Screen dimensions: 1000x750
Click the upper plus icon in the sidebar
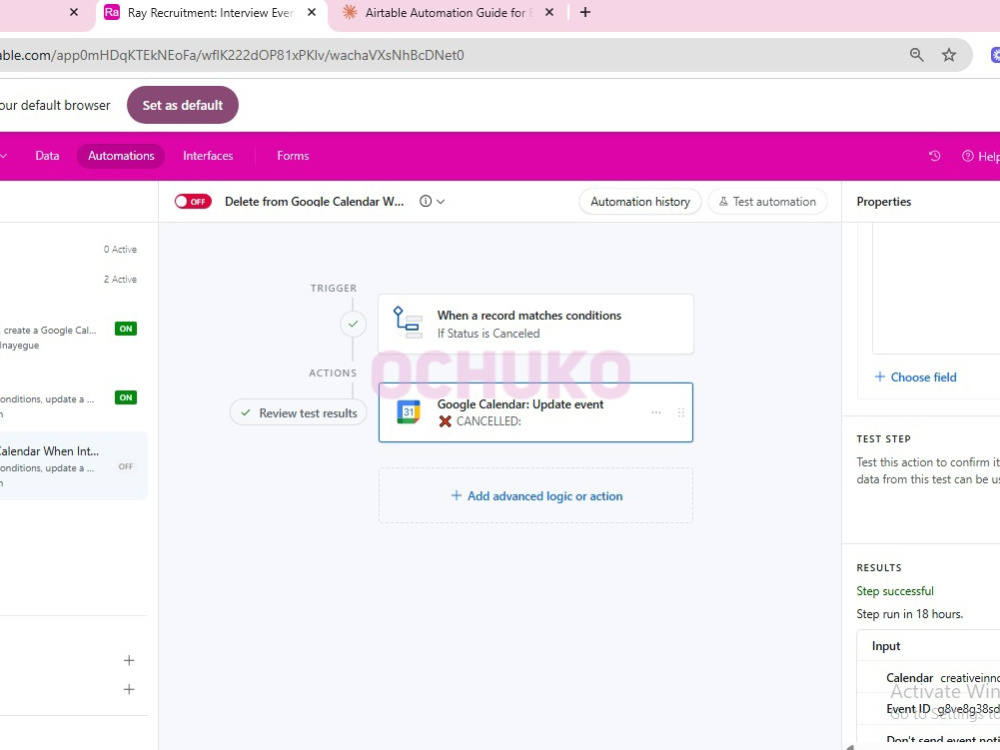[x=129, y=660]
